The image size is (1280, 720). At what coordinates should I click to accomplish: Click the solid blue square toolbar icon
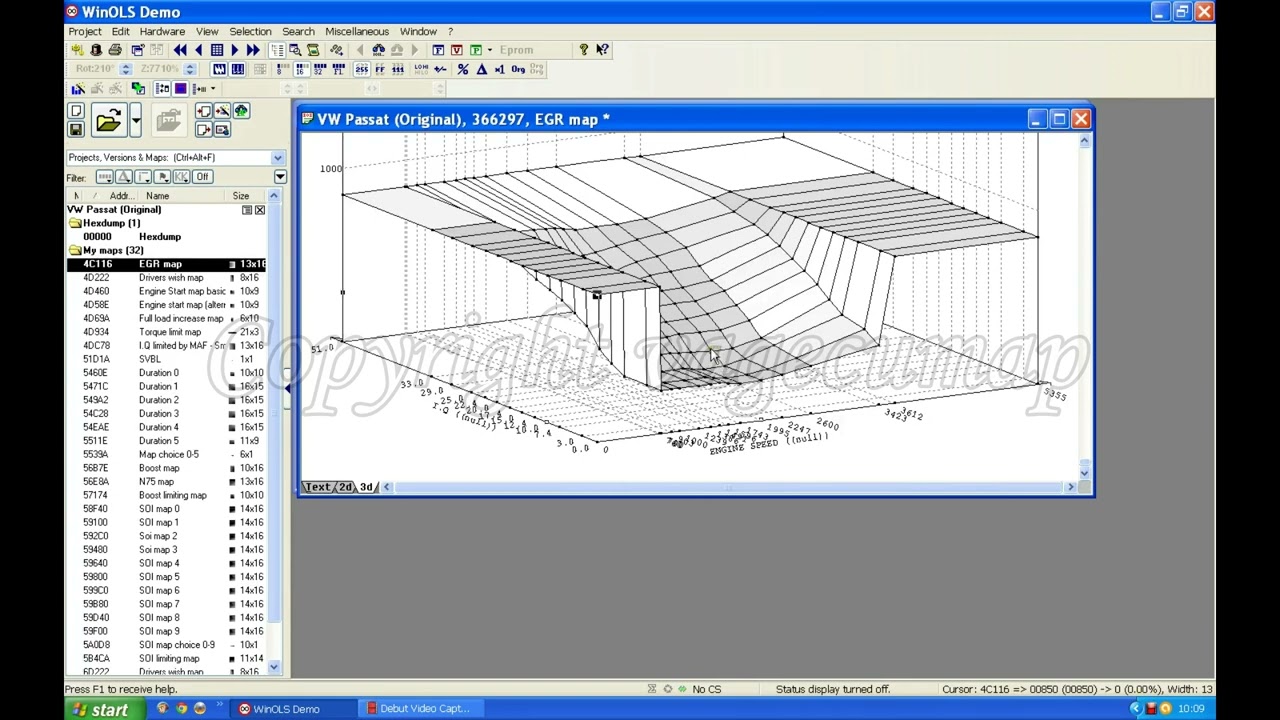pos(180,89)
